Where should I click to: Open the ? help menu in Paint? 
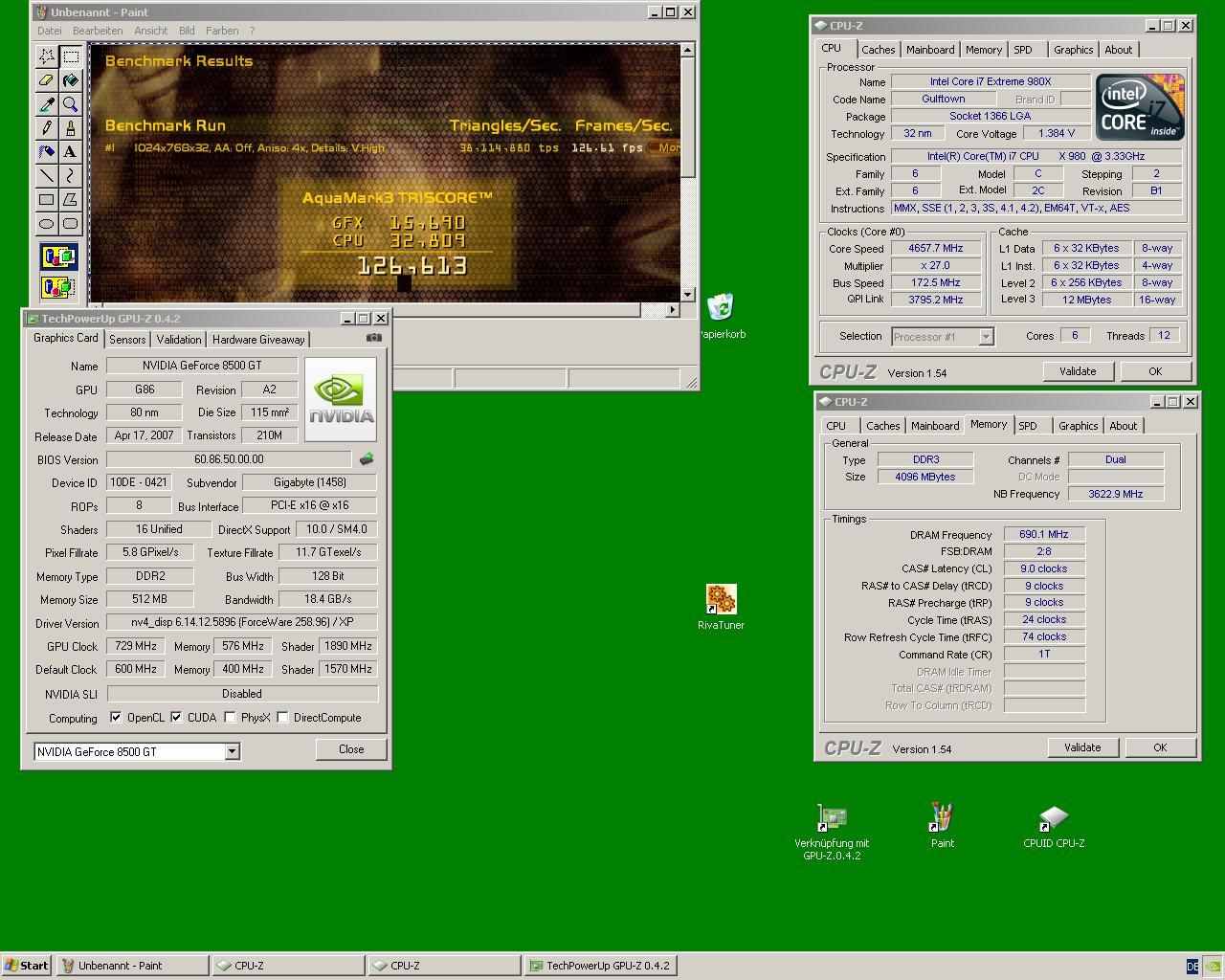click(253, 31)
